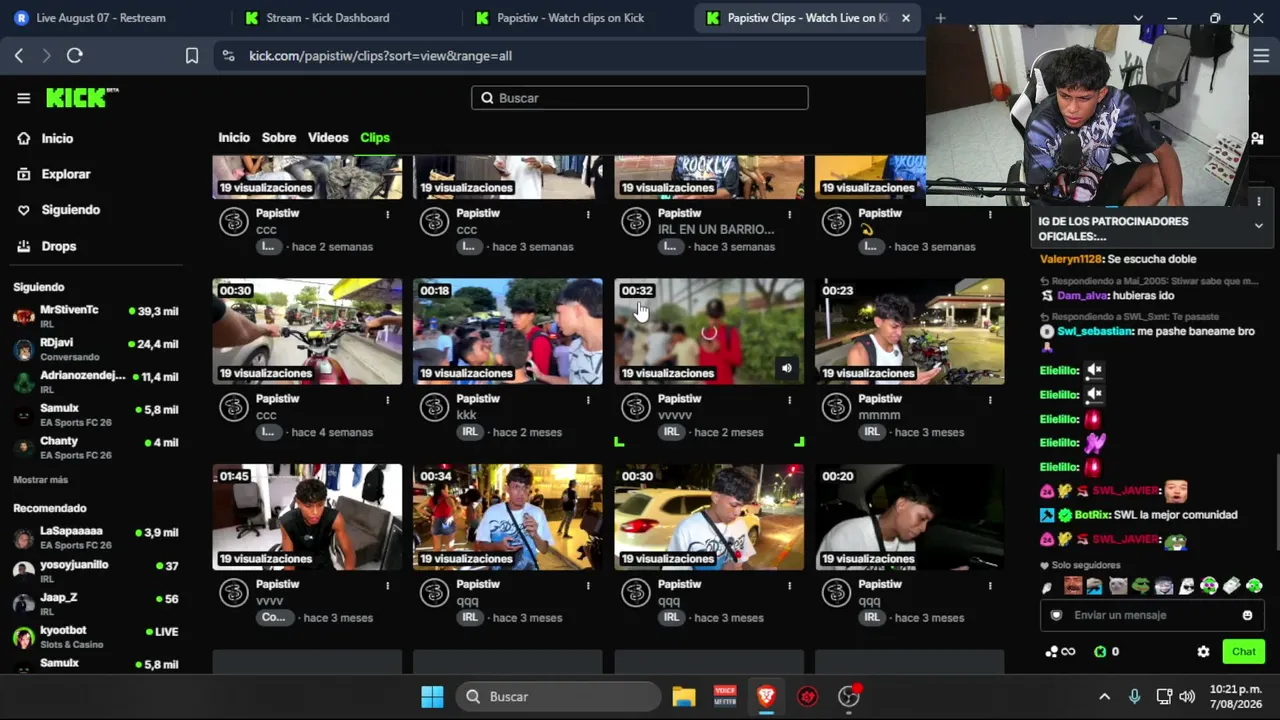Click the channel points icon beside the infinity symbol
Image resolution: width=1280 pixels, height=720 pixels.
pos(1051,651)
